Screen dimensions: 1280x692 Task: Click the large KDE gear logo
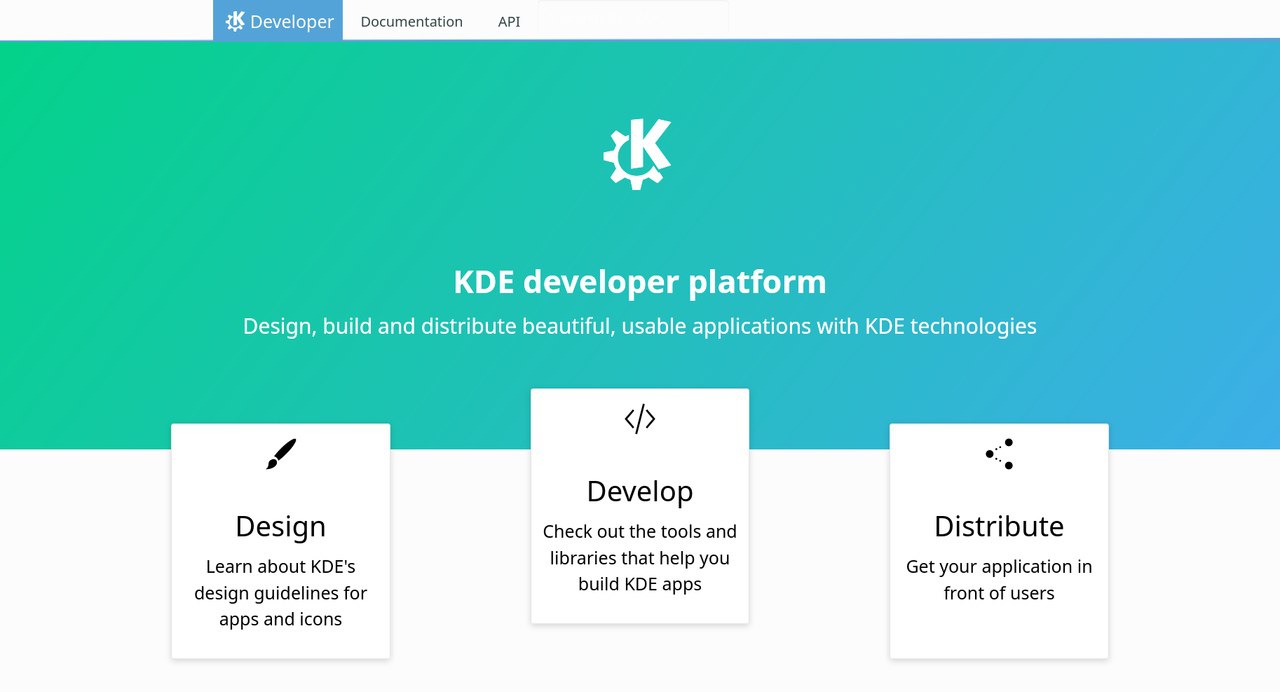(x=637, y=154)
